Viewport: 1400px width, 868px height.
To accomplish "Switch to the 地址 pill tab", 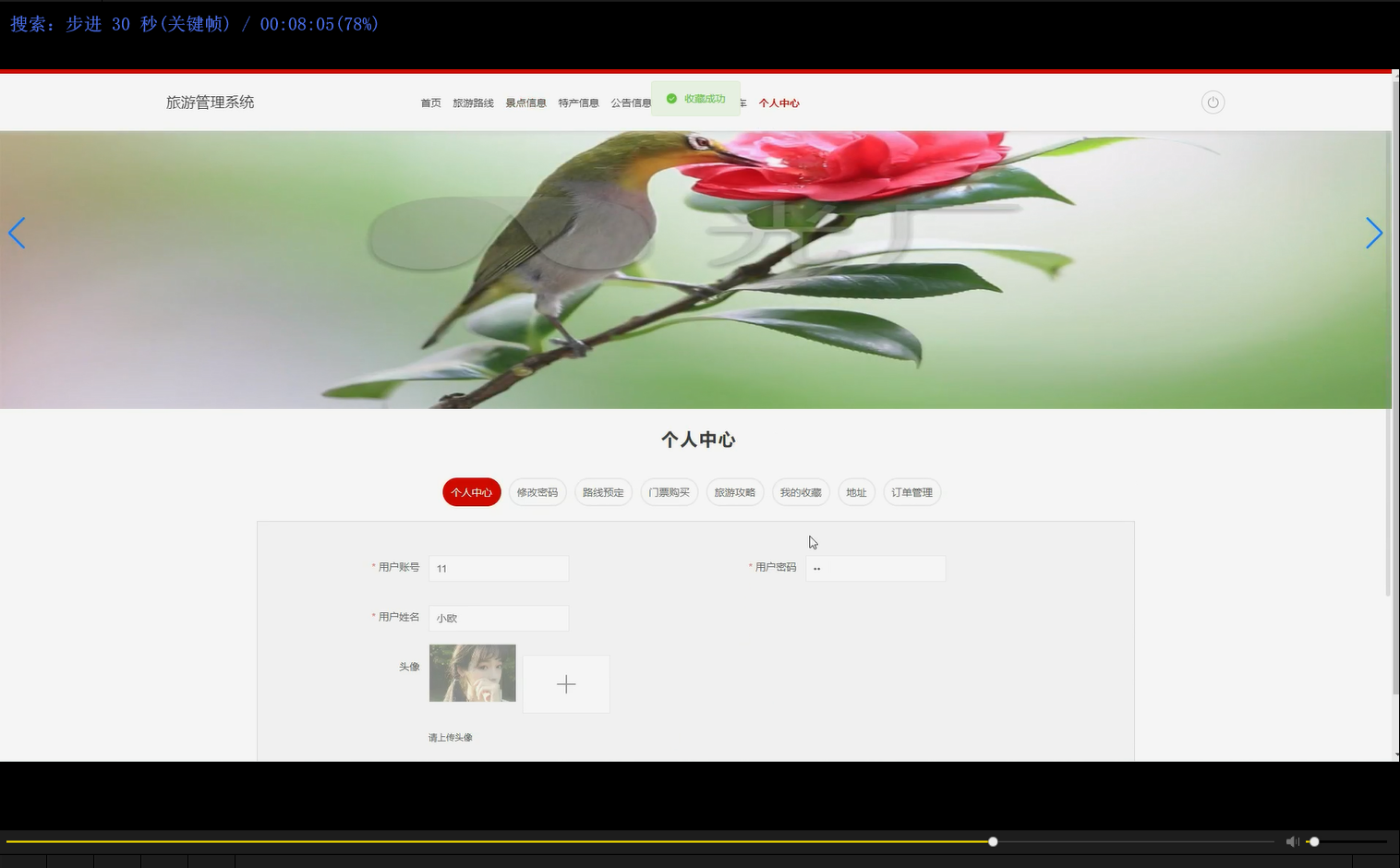I will click(856, 492).
